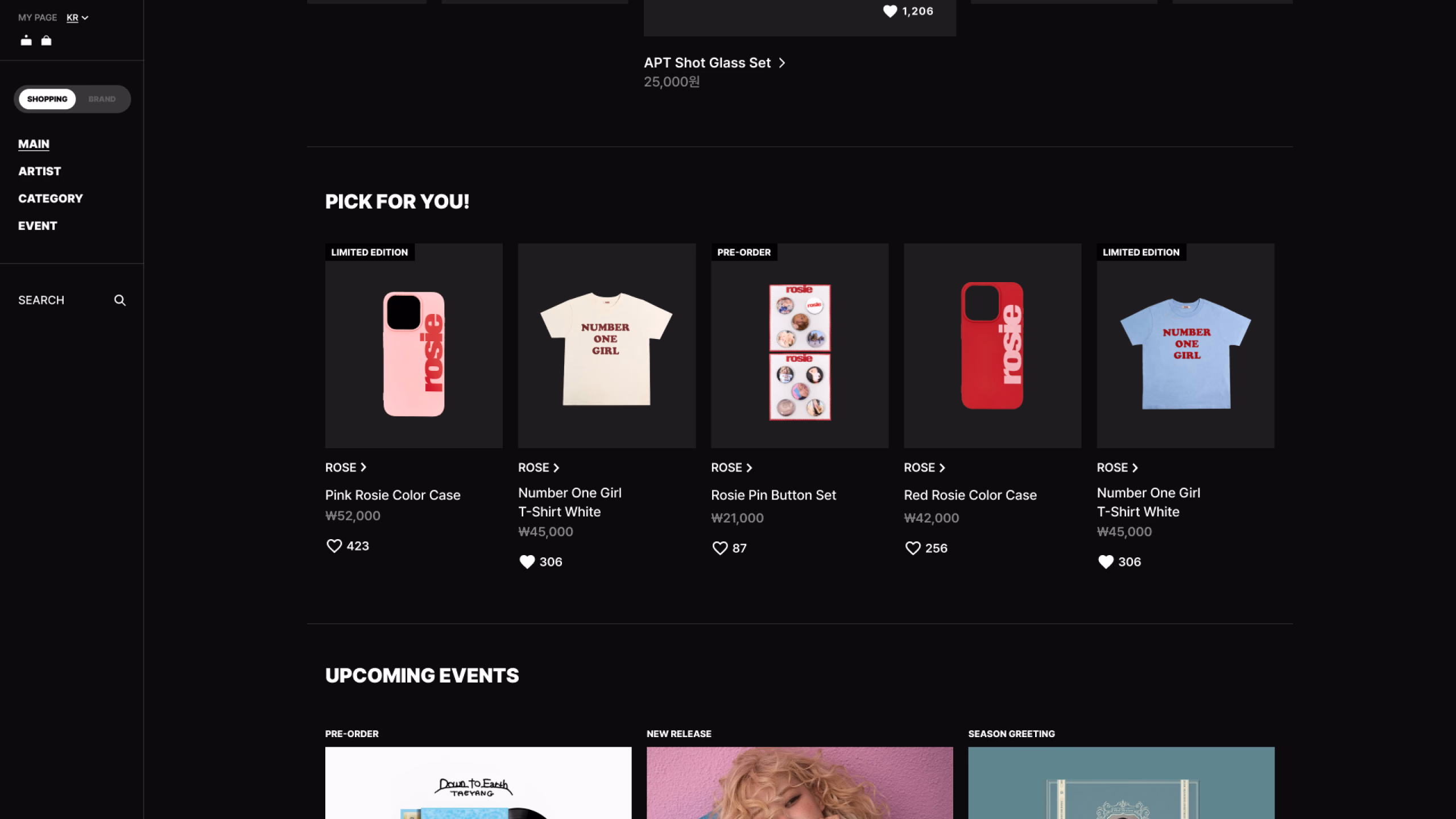The image size is (1456, 819).
Task: Open MY PAGE link
Action: tap(38, 18)
